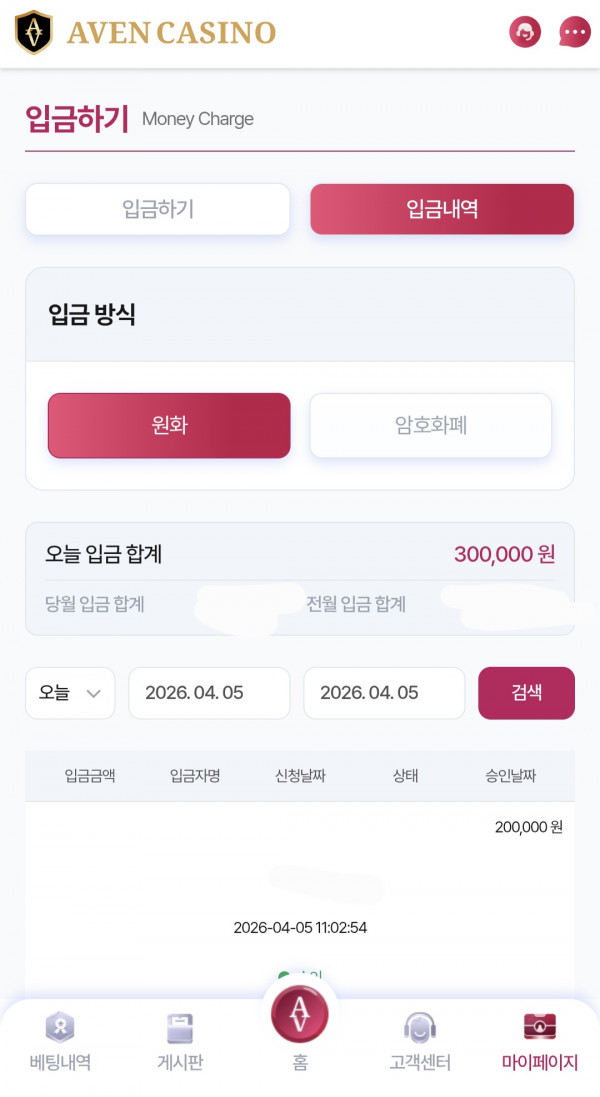Select 원화 as deposit method
Image resolution: width=600 pixels, height=1097 pixels.
click(x=168, y=425)
